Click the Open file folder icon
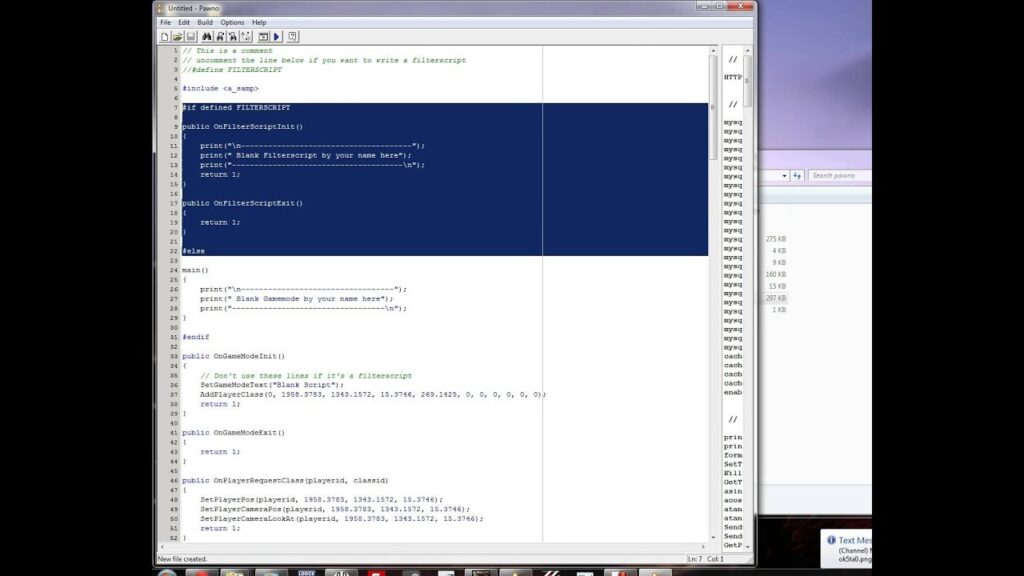1024x576 pixels. (177, 37)
